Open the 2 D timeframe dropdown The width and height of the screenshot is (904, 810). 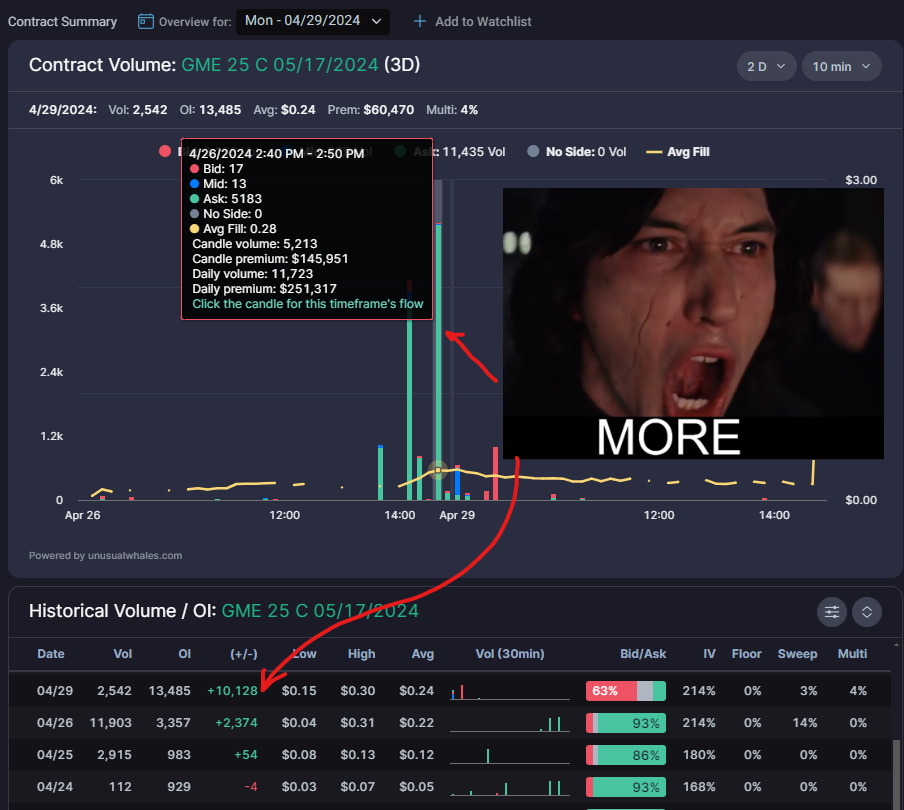pos(766,64)
